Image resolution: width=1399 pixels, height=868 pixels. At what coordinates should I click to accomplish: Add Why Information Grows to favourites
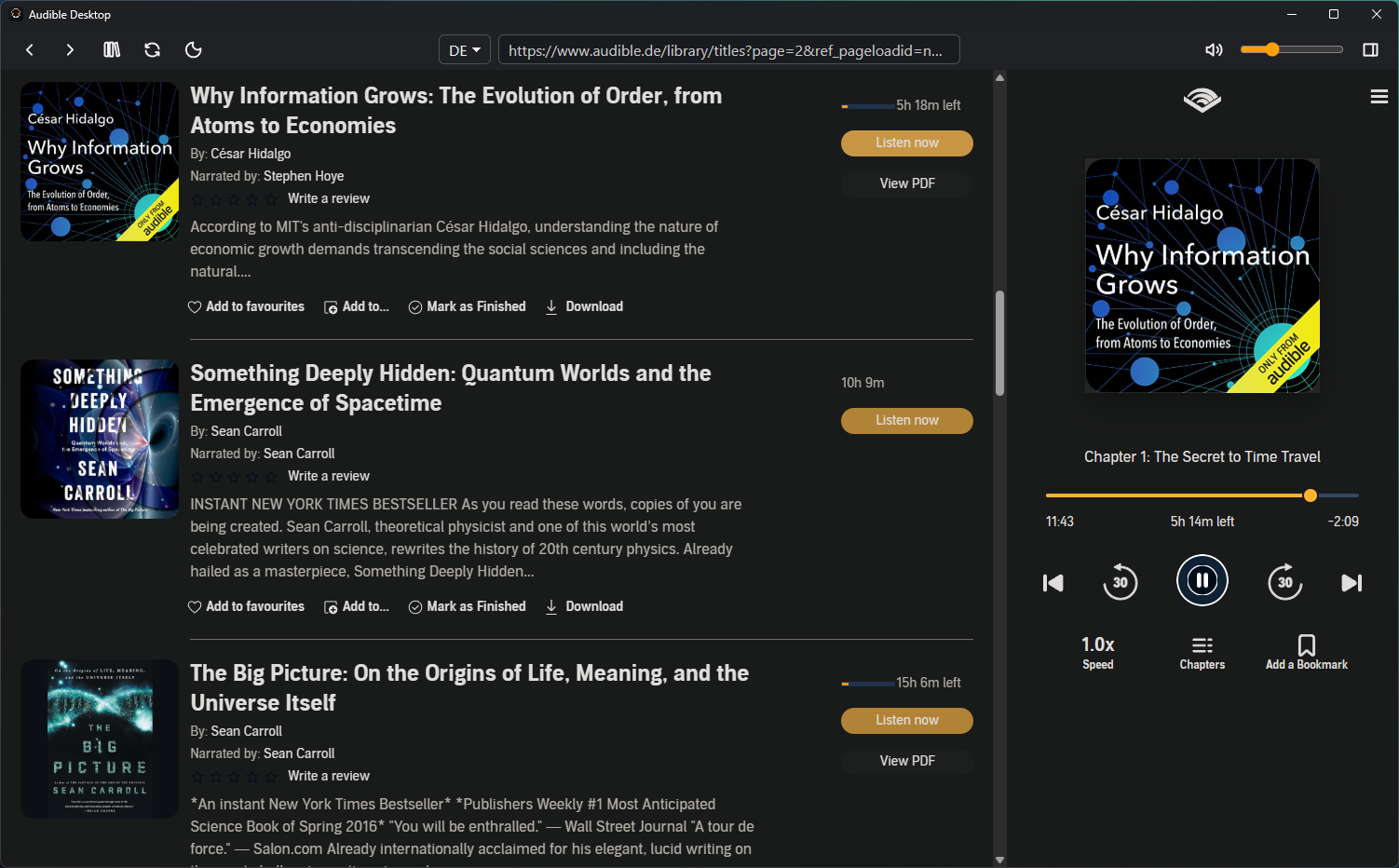point(246,306)
